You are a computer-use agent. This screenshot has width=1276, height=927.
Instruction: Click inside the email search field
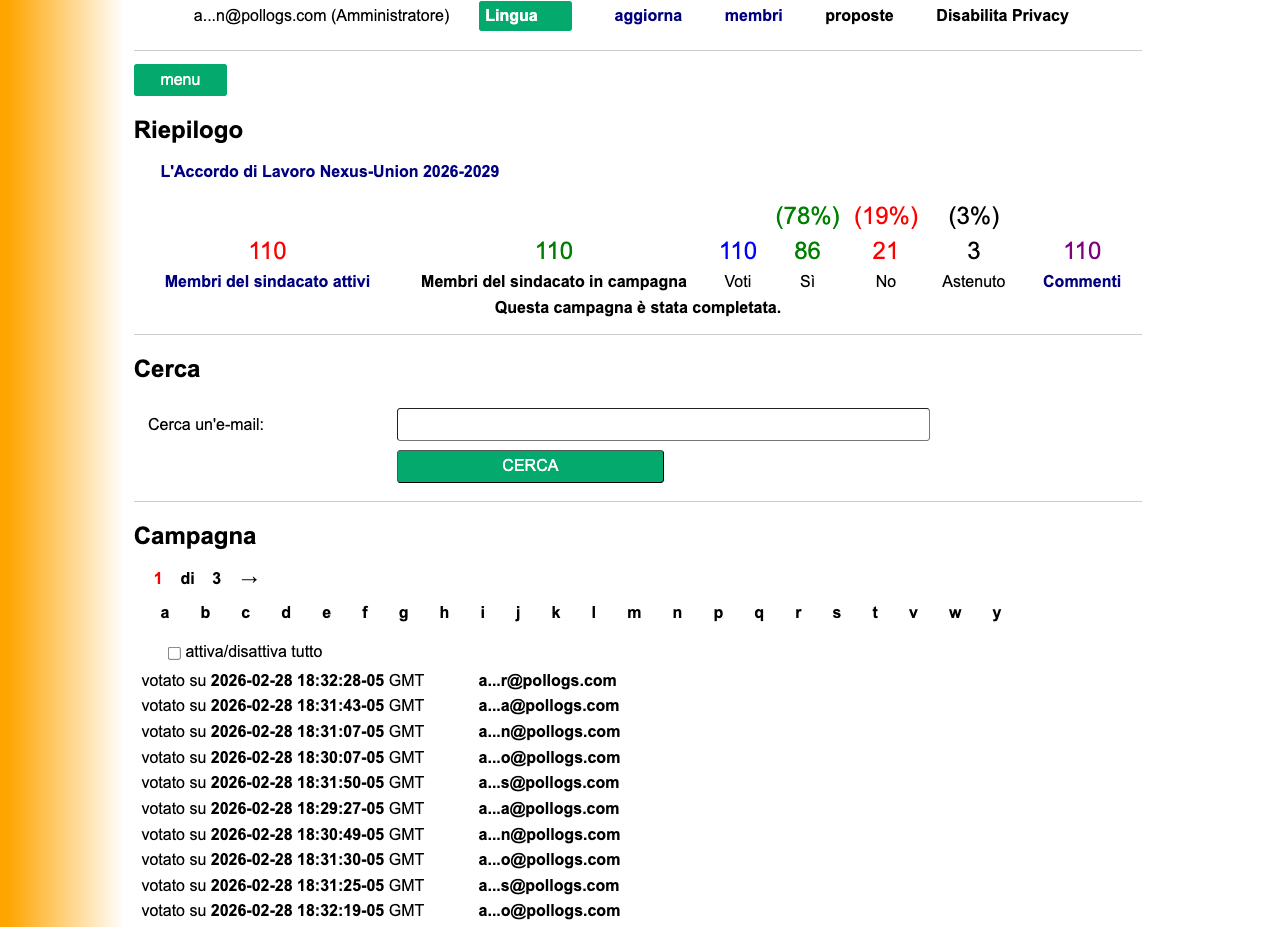[663, 424]
